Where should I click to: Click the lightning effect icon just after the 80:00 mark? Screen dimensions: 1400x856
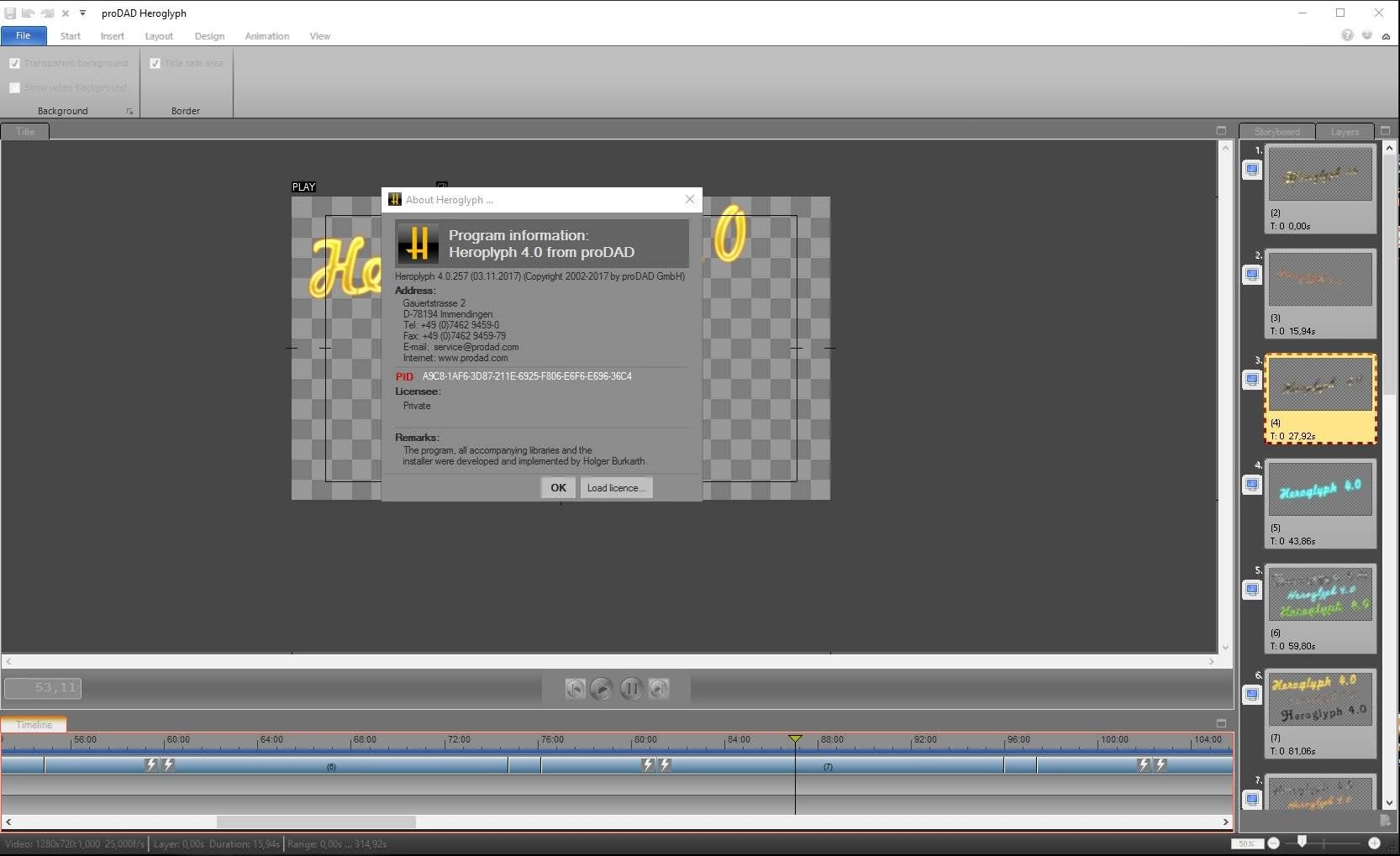coord(647,764)
